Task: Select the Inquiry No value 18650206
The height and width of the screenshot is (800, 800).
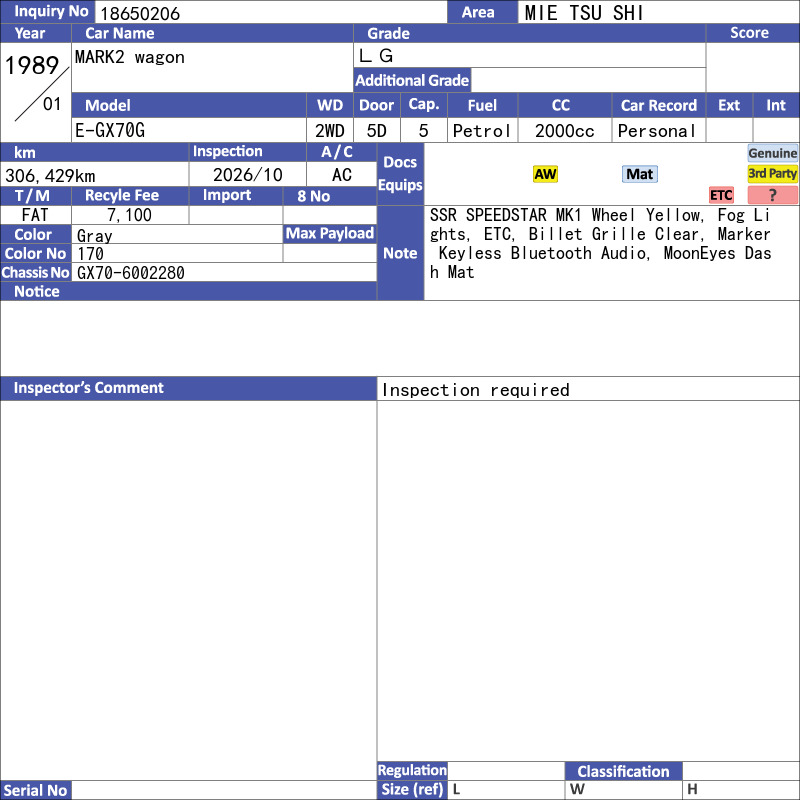Action: click(140, 13)
